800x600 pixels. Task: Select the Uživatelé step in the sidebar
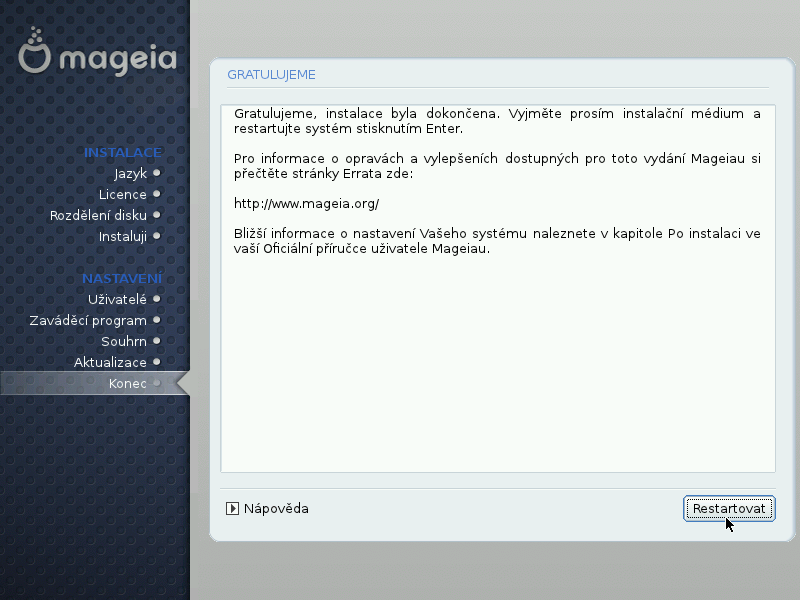[117, 299]
